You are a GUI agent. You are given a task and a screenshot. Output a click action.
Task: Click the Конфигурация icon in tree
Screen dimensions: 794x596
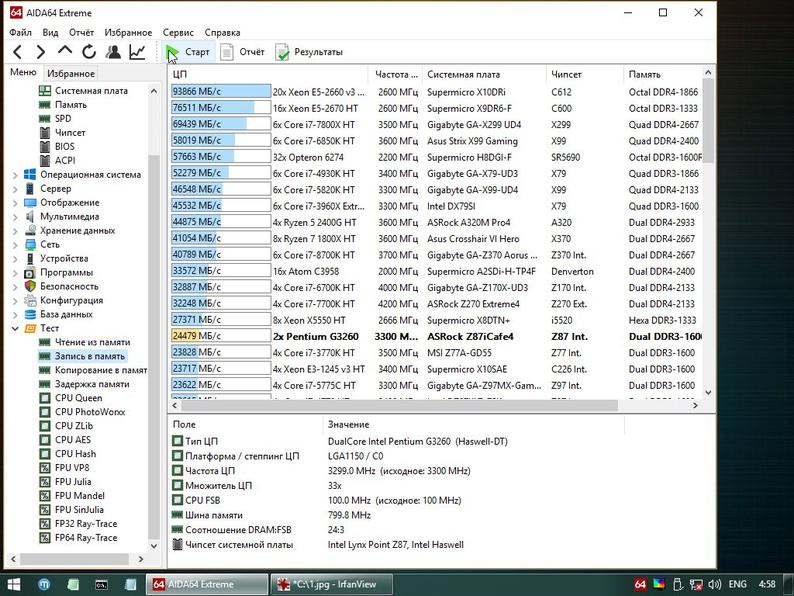click(30, 300)
